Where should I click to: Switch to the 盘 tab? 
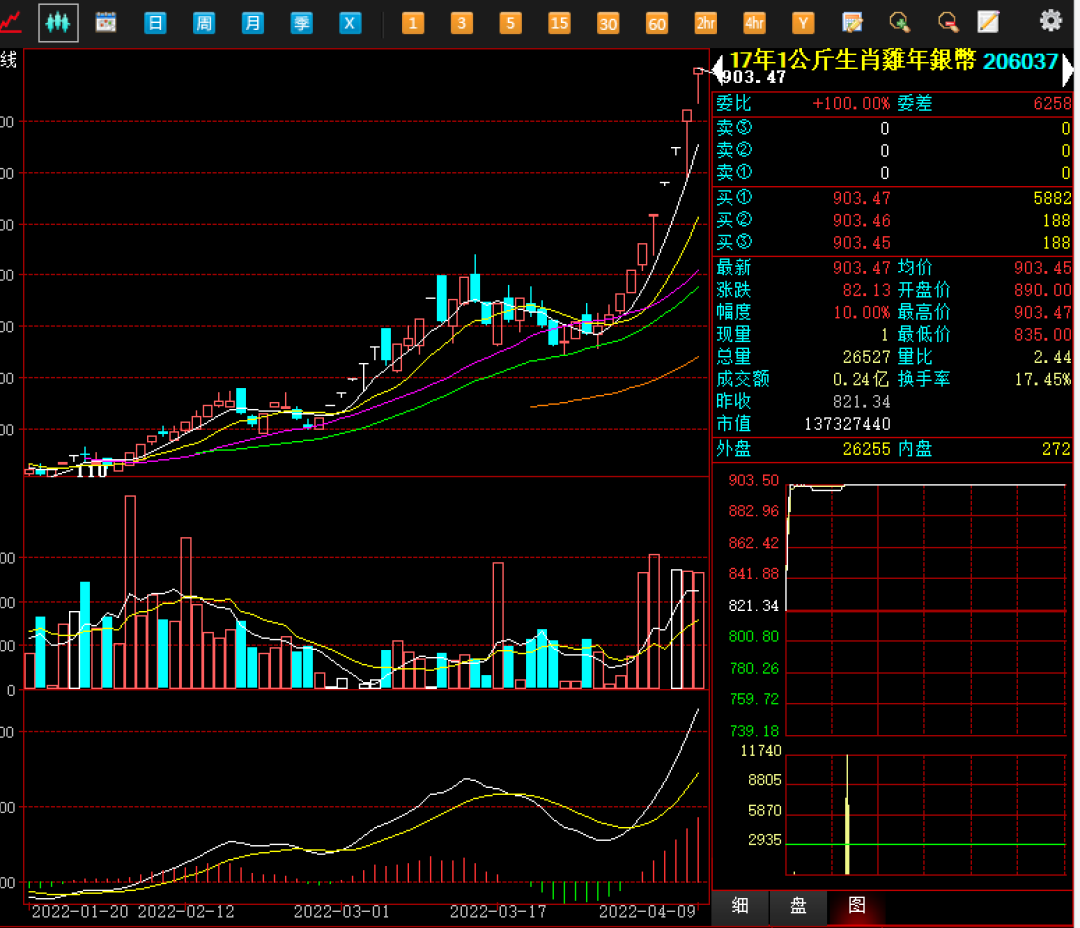click(x=798, y=905)
